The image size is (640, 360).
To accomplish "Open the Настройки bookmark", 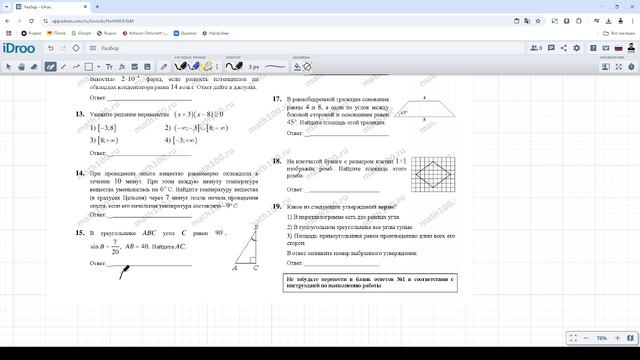I will click(216, 33).
